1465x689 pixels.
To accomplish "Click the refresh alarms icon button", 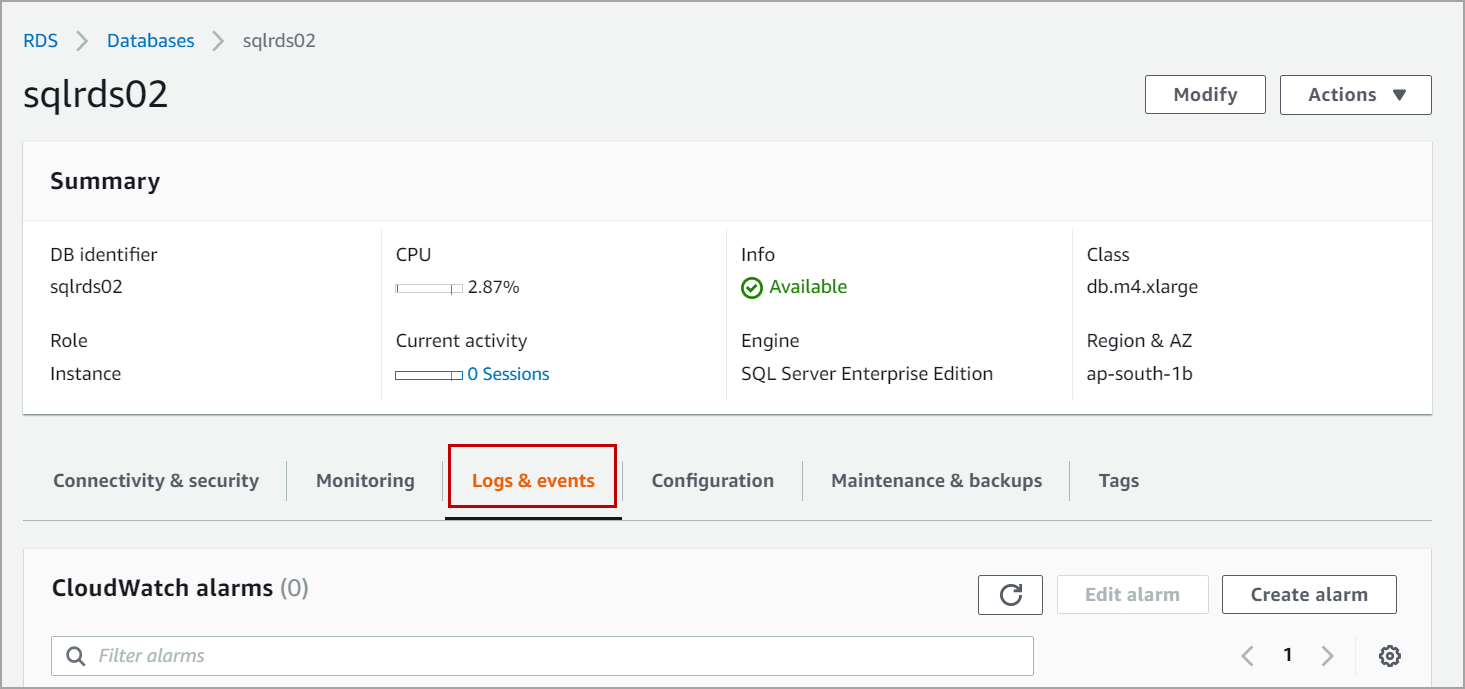I will (1010, 595).
